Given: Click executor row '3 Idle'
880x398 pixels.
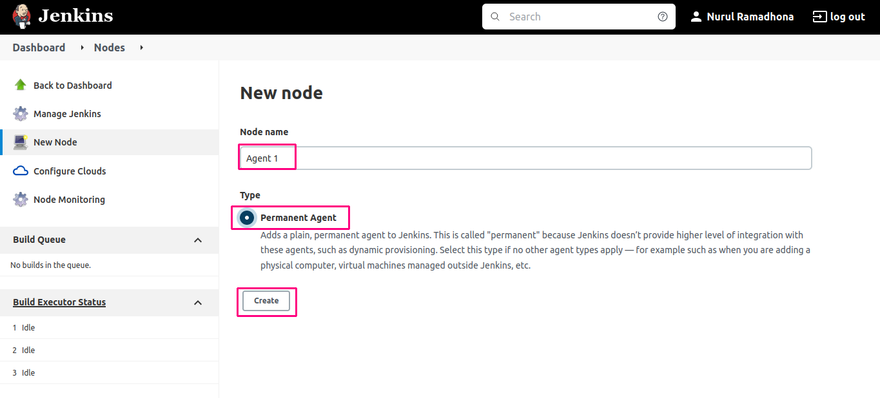Looking at the screenshot, I should (x=109, y=372).
